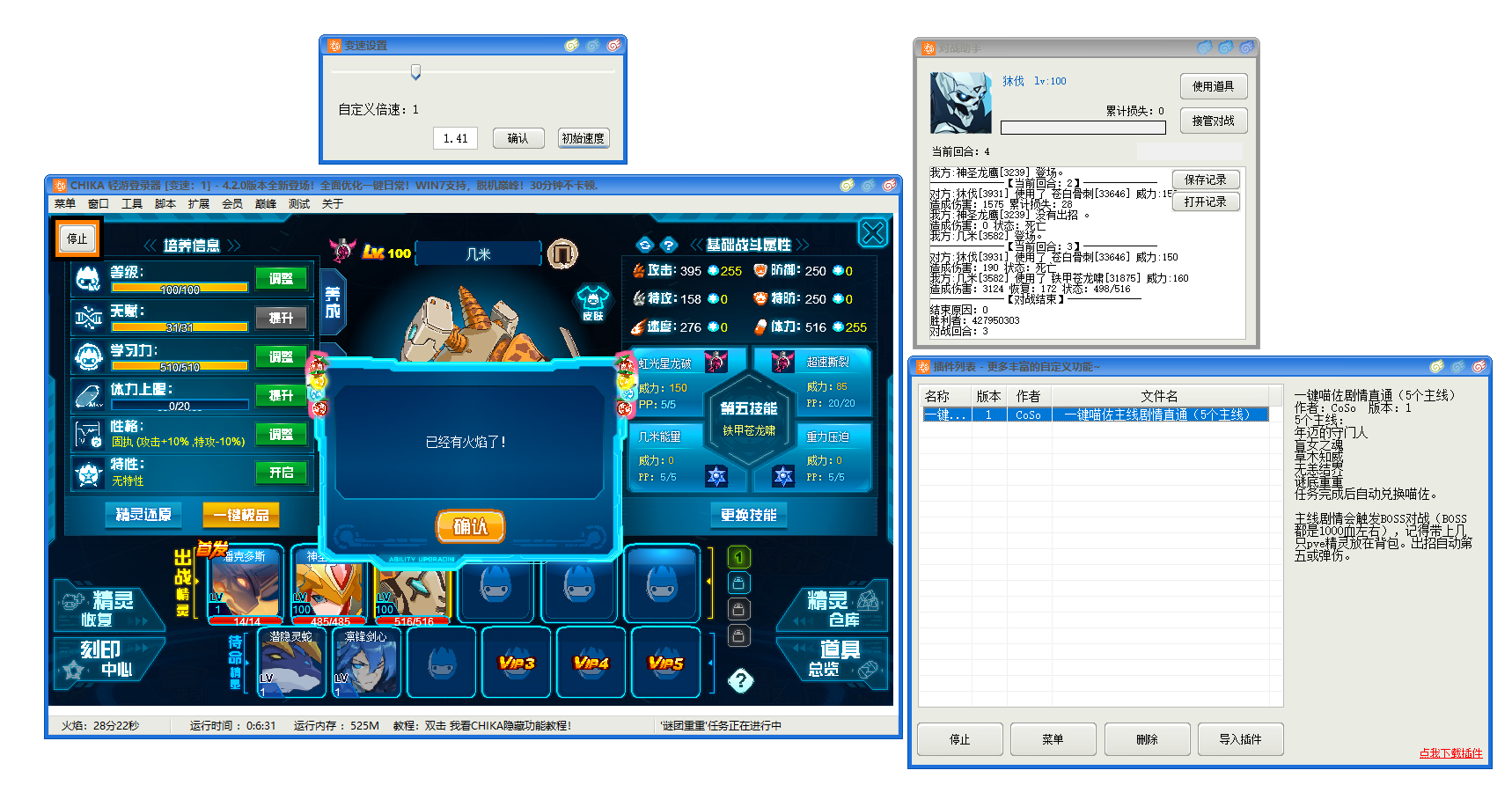
Task: Click the 几米能量 star skill icon
Action: [716, 476]
